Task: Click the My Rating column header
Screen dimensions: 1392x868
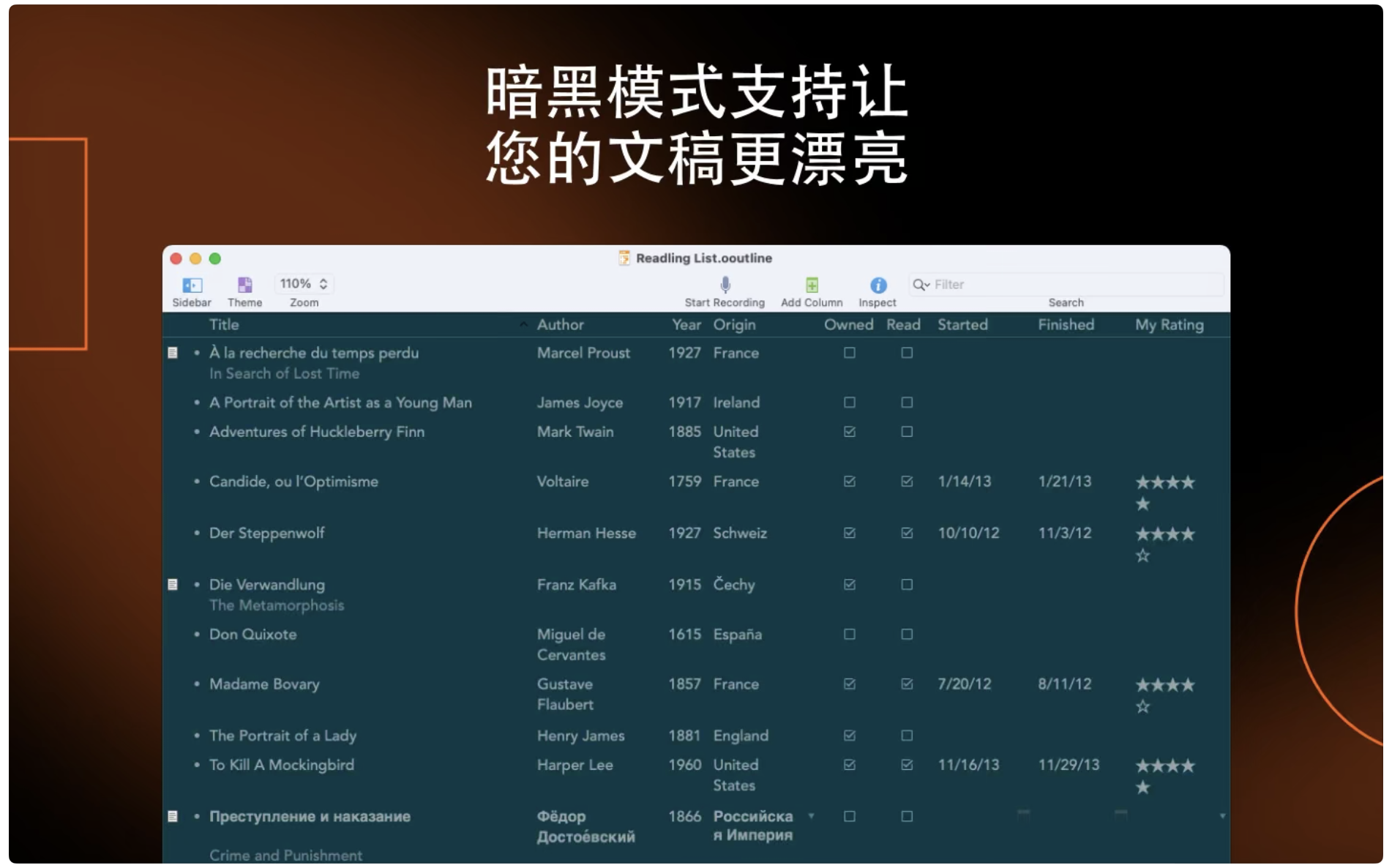Action: click(1169, 325)
